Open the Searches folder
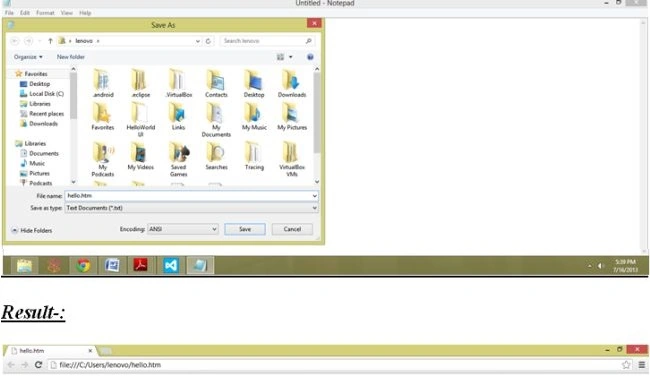 216,156
